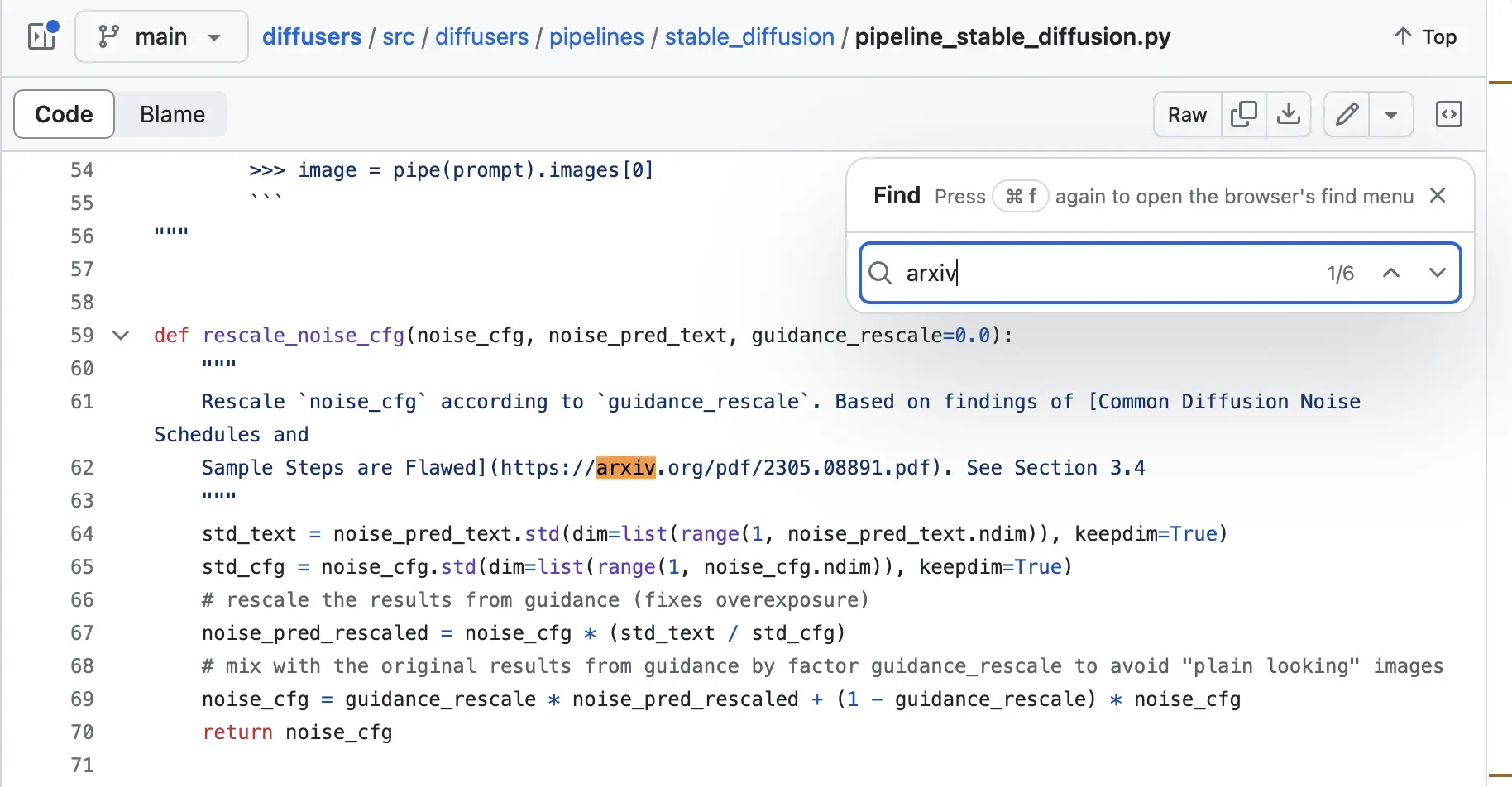The height and width of the screenshot is (787, 1512).
Task: Jump back to Top of the file
Action: click(1424, 36)
